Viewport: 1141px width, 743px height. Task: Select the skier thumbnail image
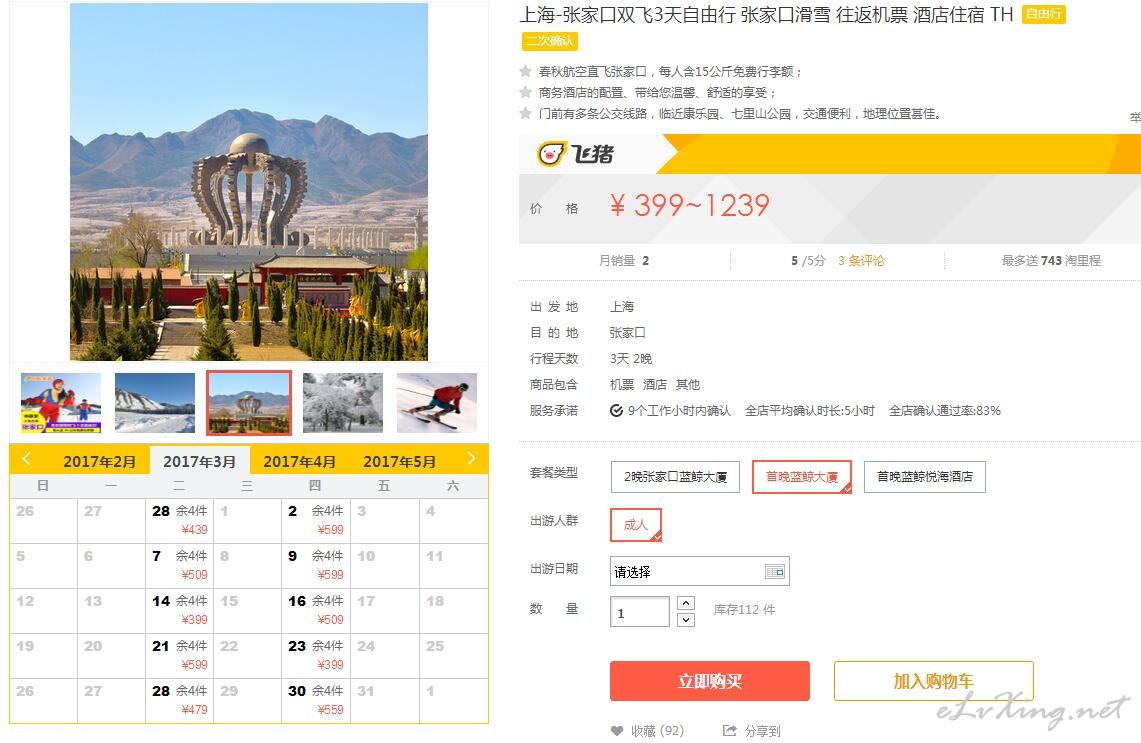(437, 403)
